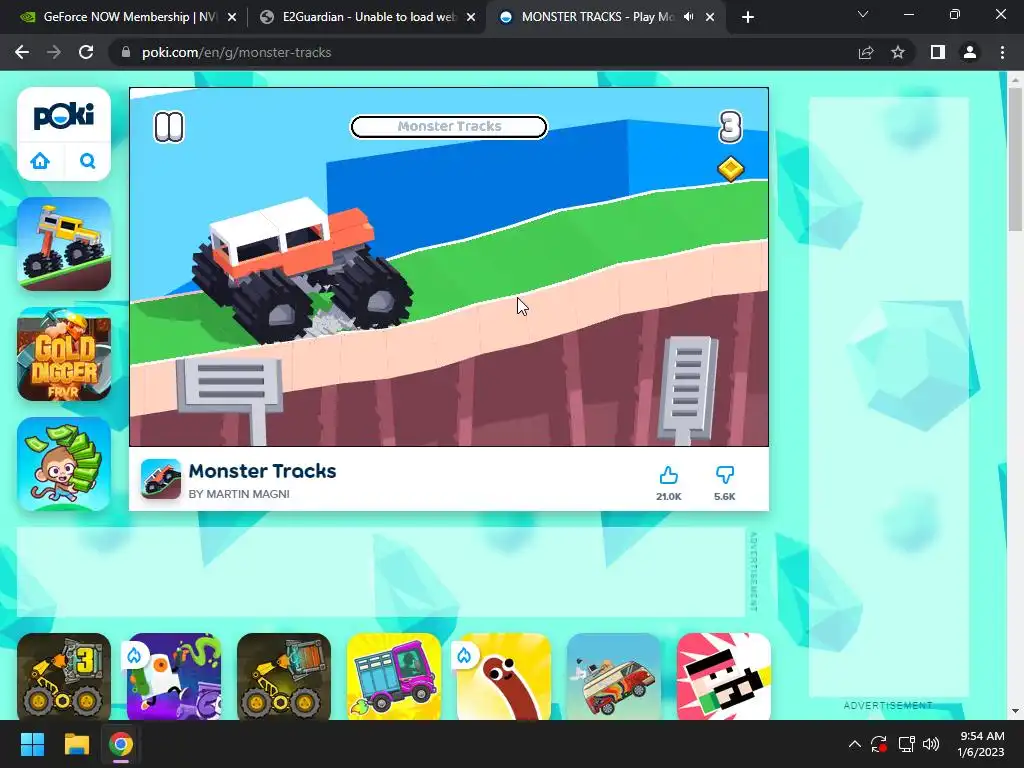Viewport: 1024px width, 768px height.
Task: Open Poki search magnifier icon
Action: point(88,161)
